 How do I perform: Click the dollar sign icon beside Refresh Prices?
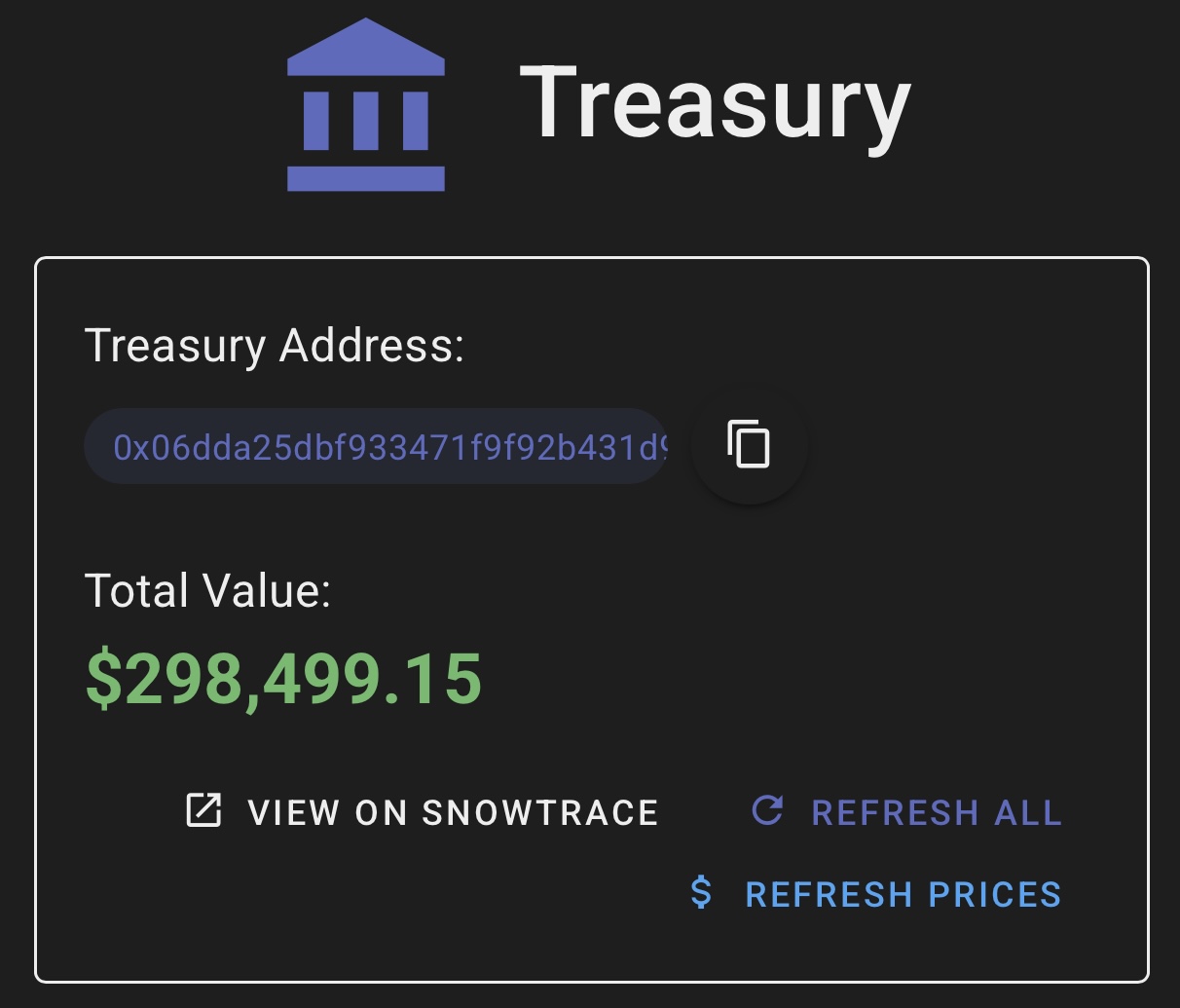(701, 892)
